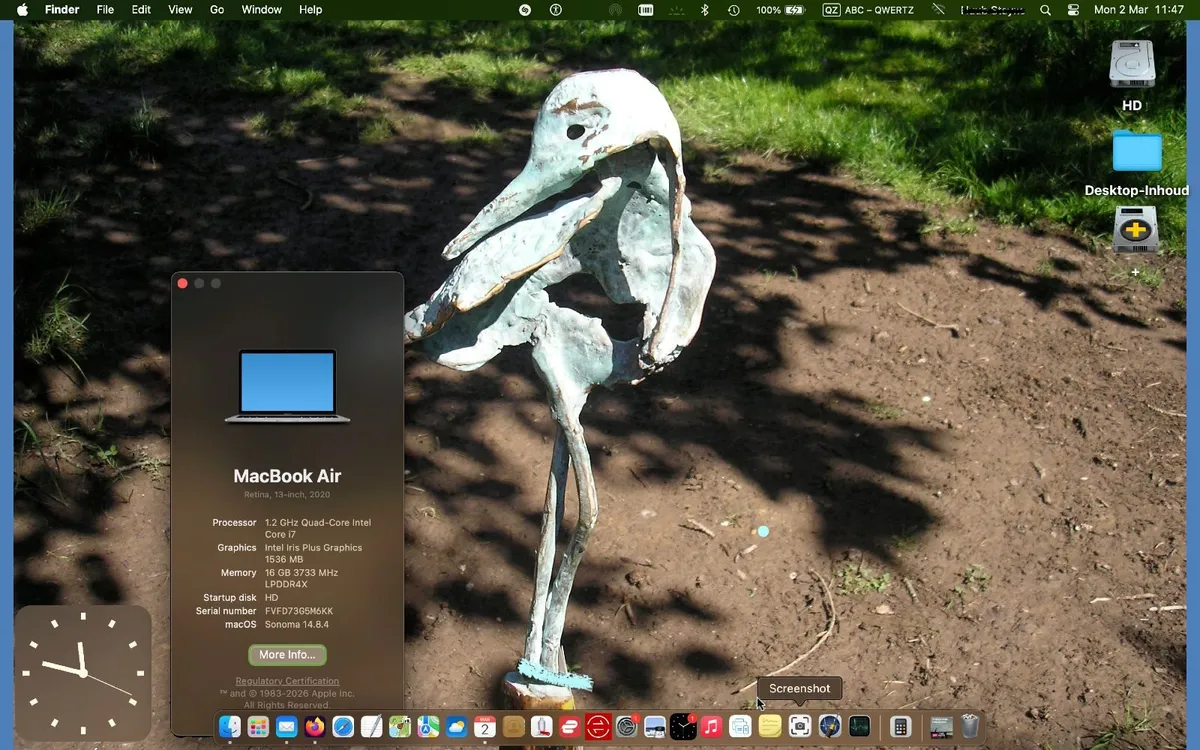This screenshot has width=1200, height=750.
Task: Open the Regulatory Certification link
Action: point(287,680)
